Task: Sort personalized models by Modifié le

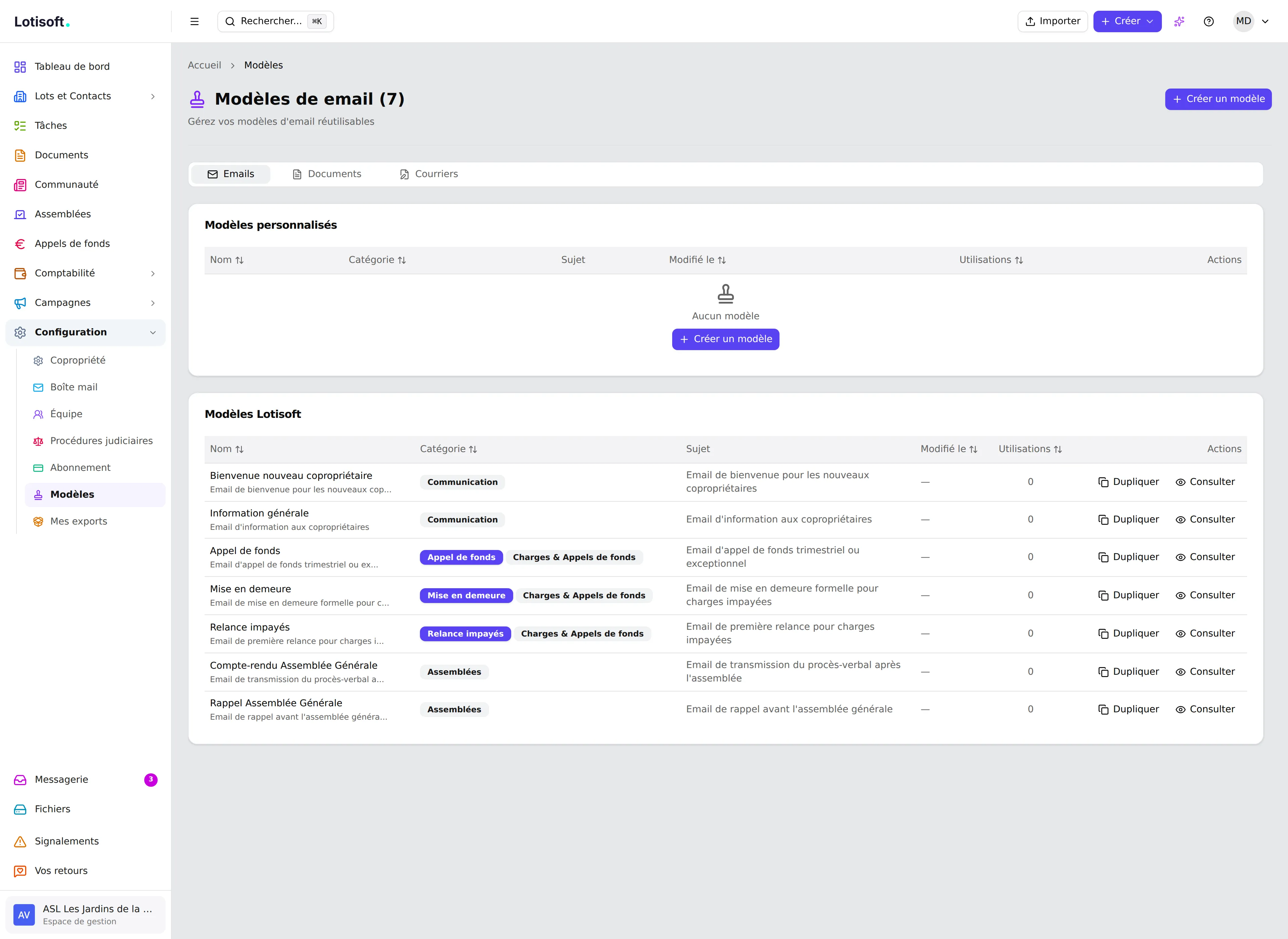Action: coord(697,260)
